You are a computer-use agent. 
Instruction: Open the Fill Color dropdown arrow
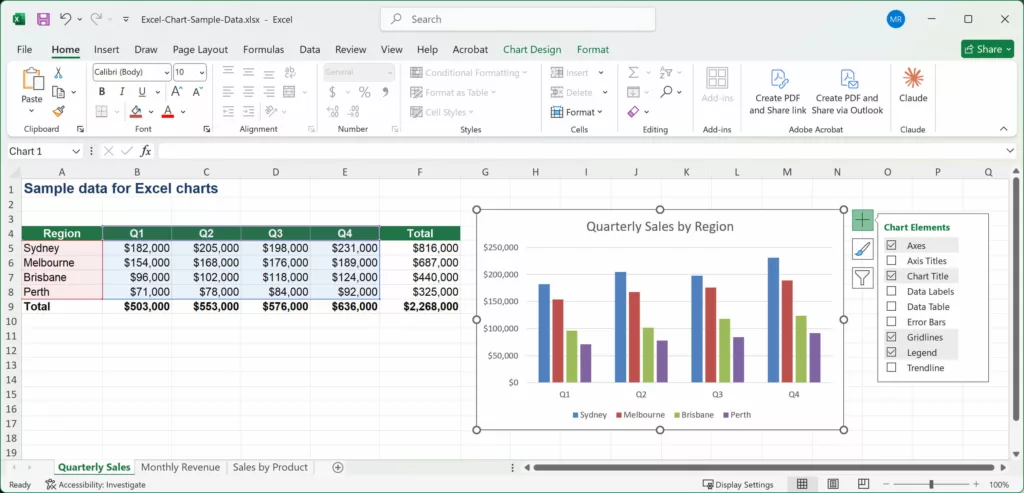[x=151, y=112]
